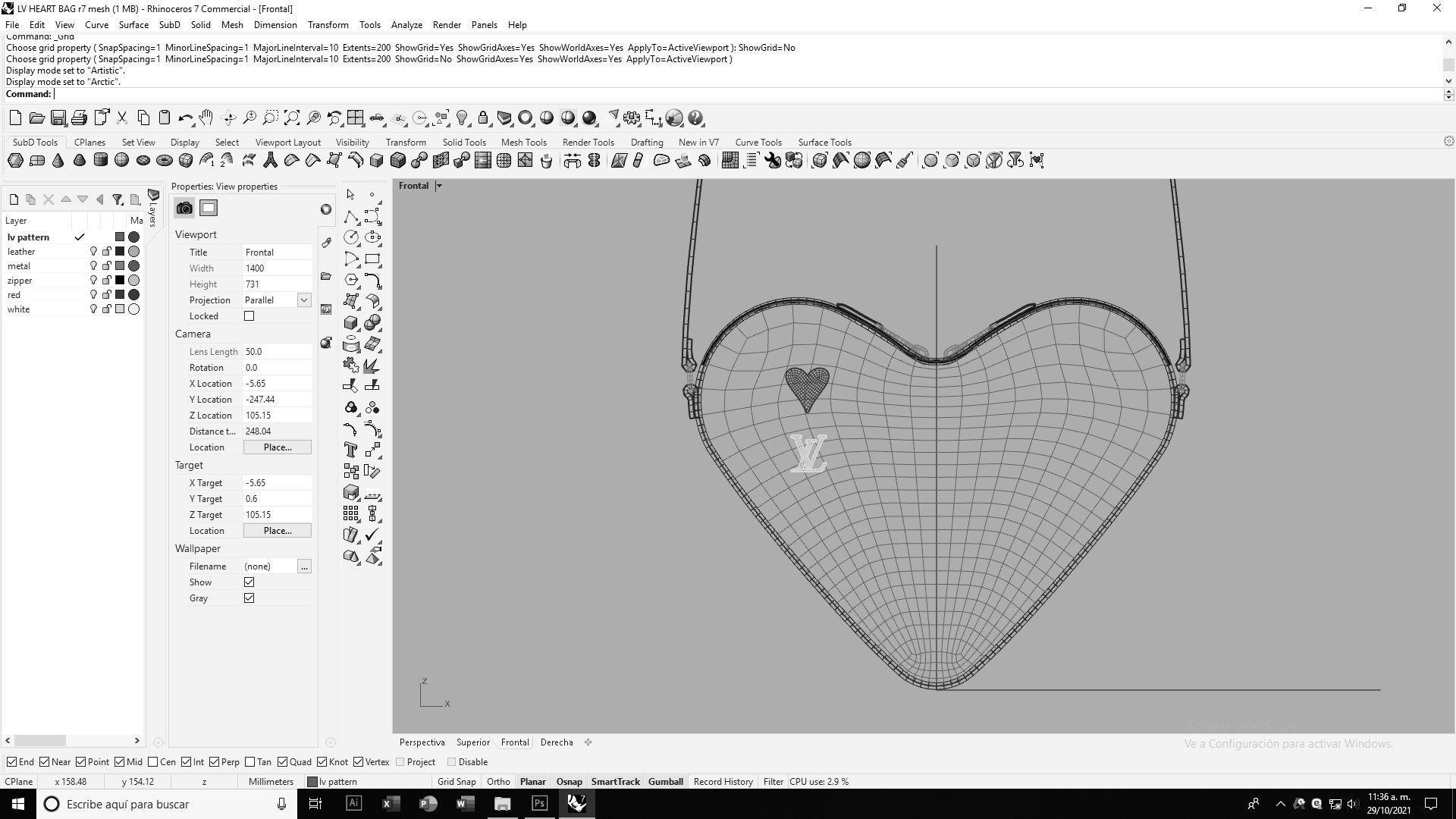Open the SubD menu
This screenshot has height=819, width=1456.
(x=169, y=25)
